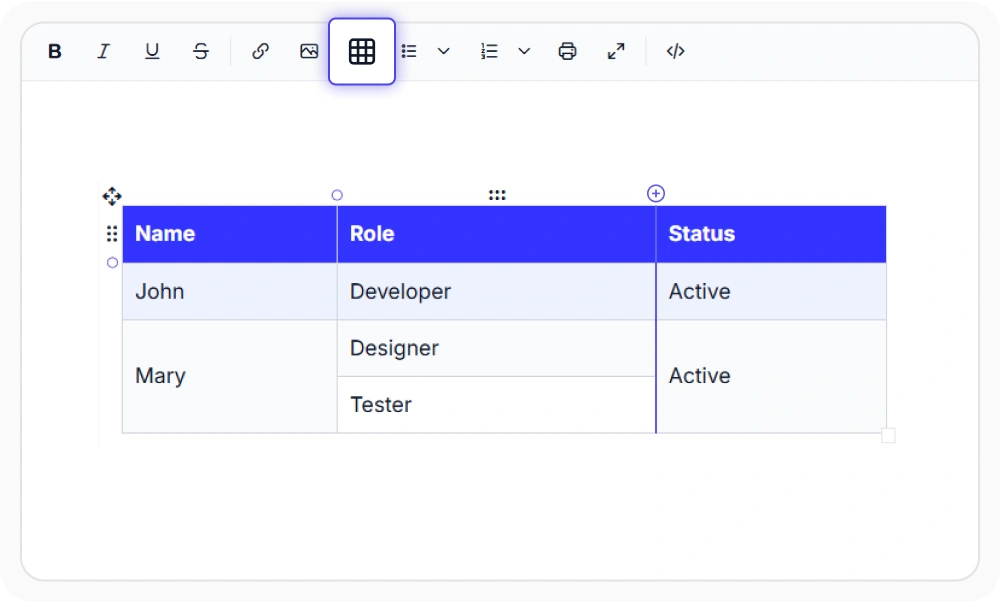Apply bulleted list

pyautogui.click(x=409, y=51)
